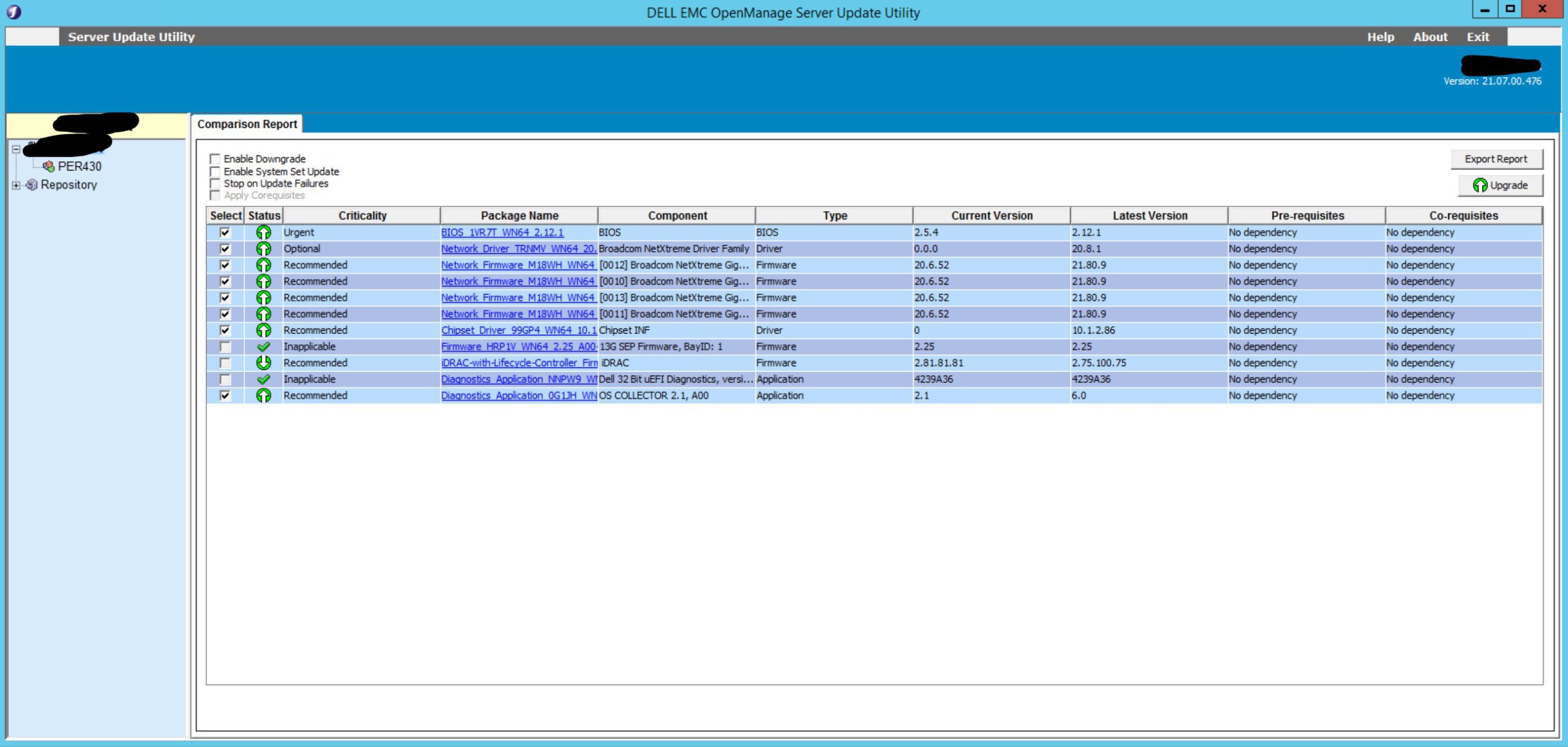Image resolution: width=1568 pixels, height=747 pixels.
Task: Click the upgrade status icon in BIOS row
Action: coord(263,232)
